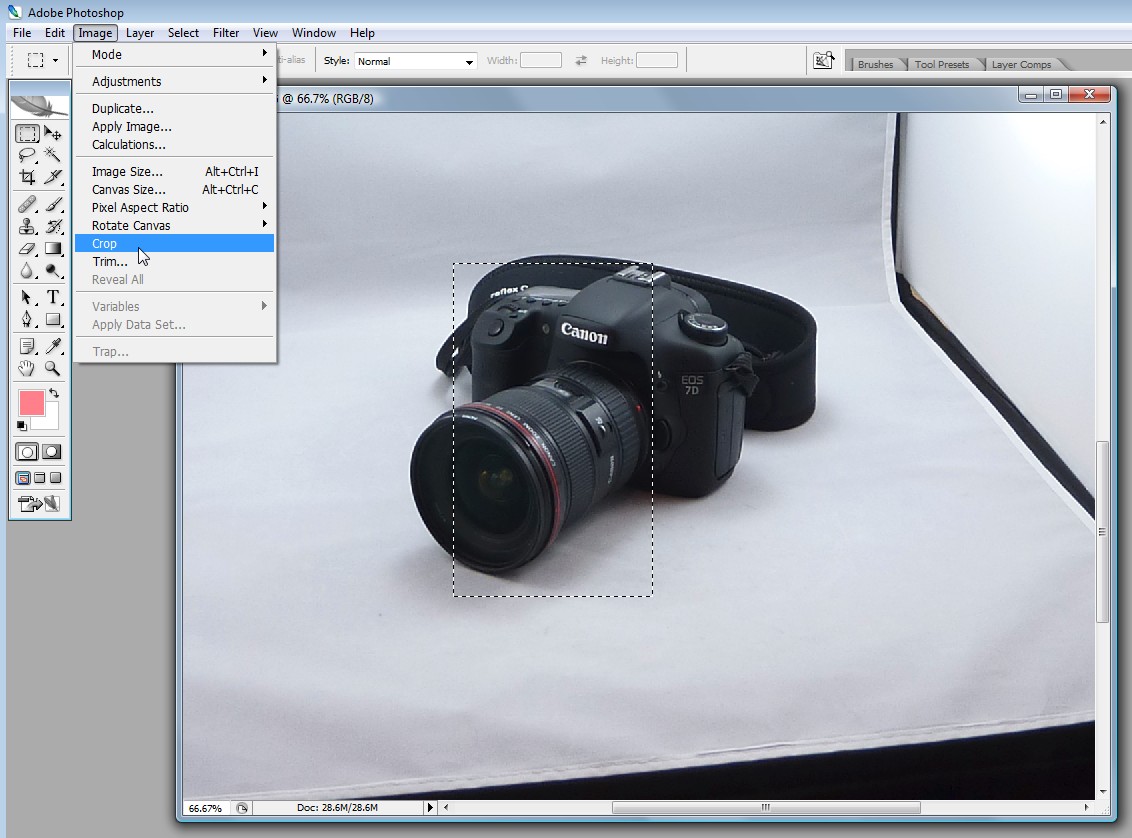The height and width of the screenshot is (838, 1132).
Task: Open the Help menu
Action: pos(362,32)
